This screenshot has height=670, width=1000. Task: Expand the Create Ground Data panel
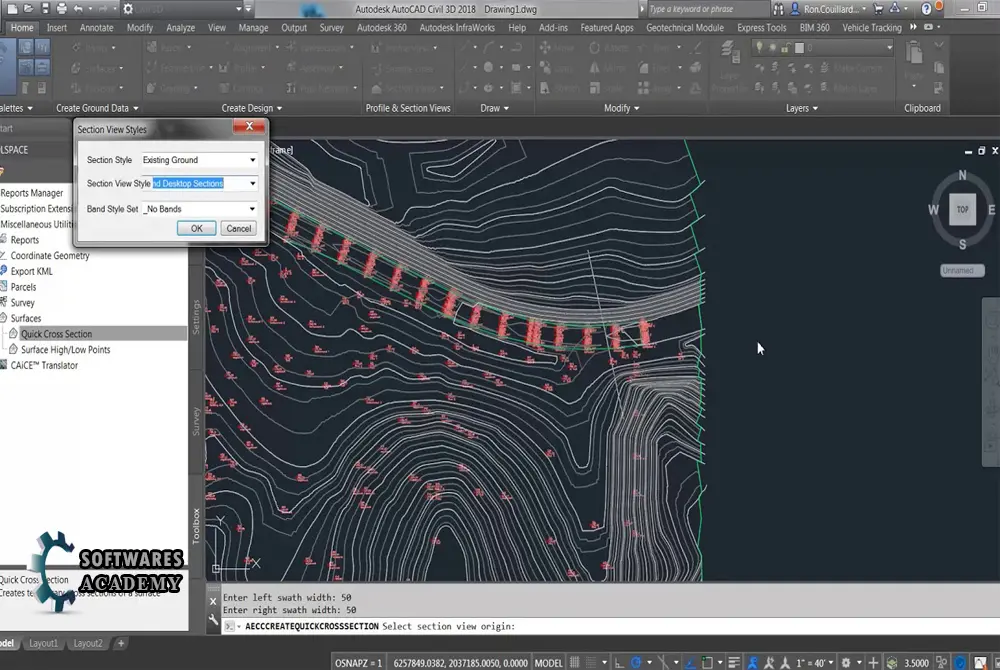click(x=97, y=108)
